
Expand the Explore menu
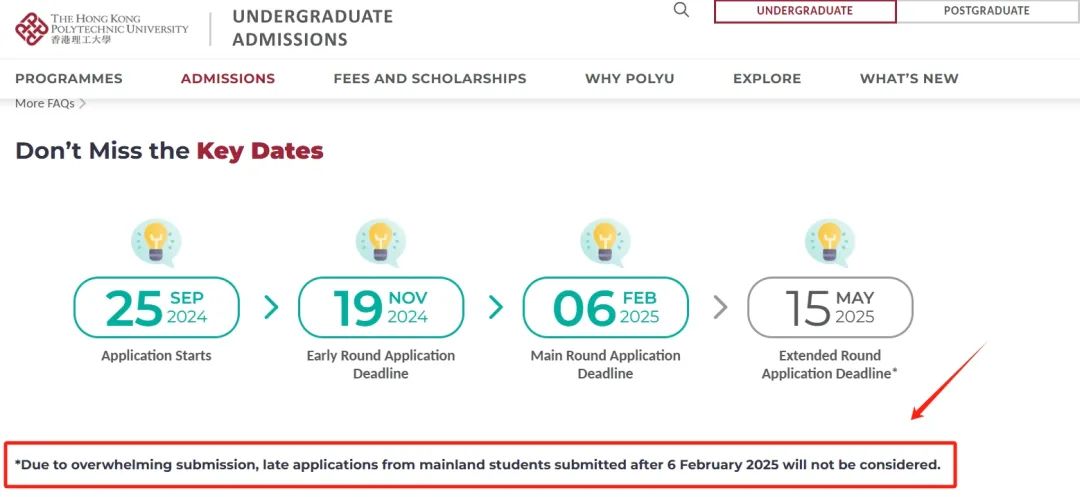tap(767, 79)
